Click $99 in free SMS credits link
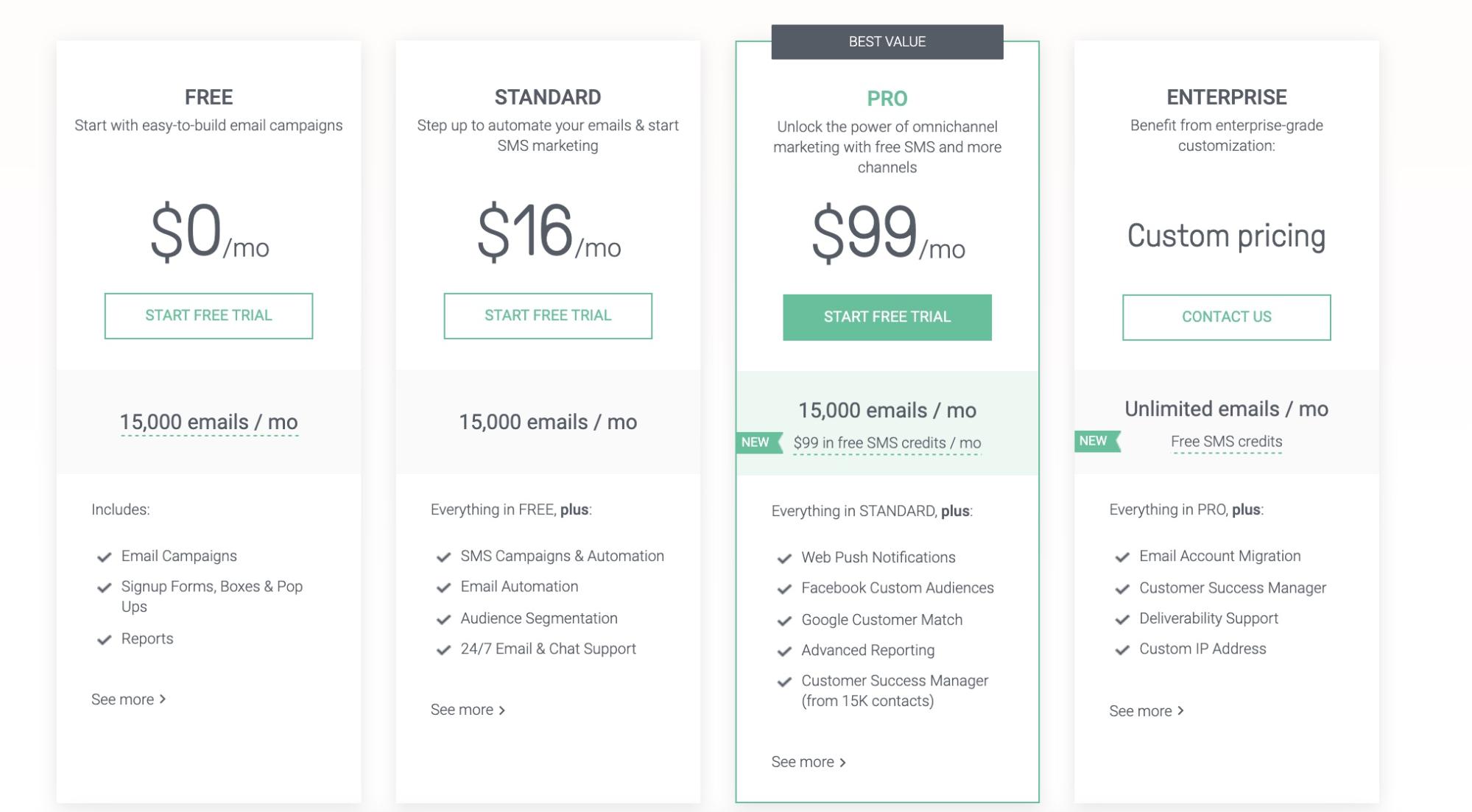Viewport: 1472px width, 812px height. [x=887, y=443]
